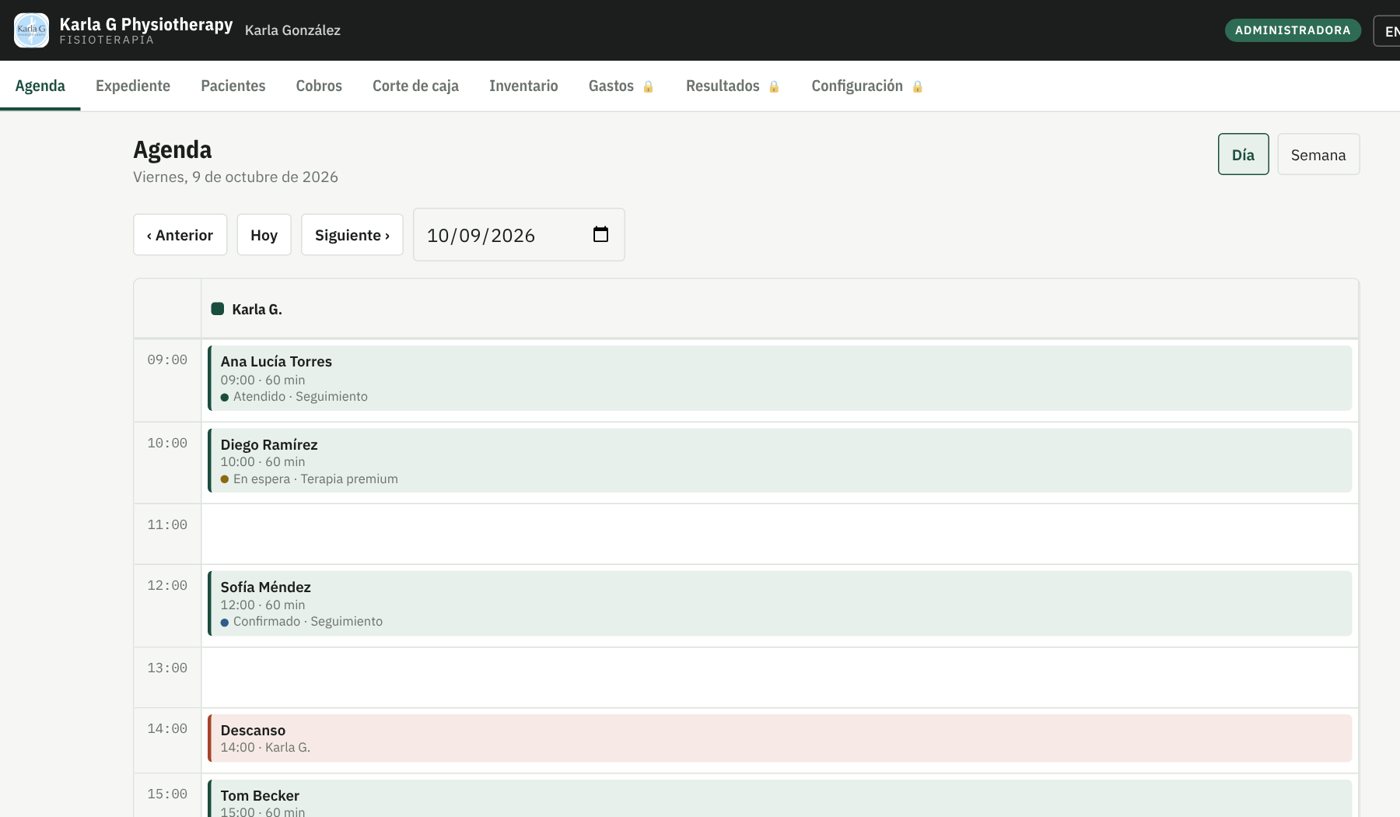Open the locked Gastos tab

pos(621,86)
